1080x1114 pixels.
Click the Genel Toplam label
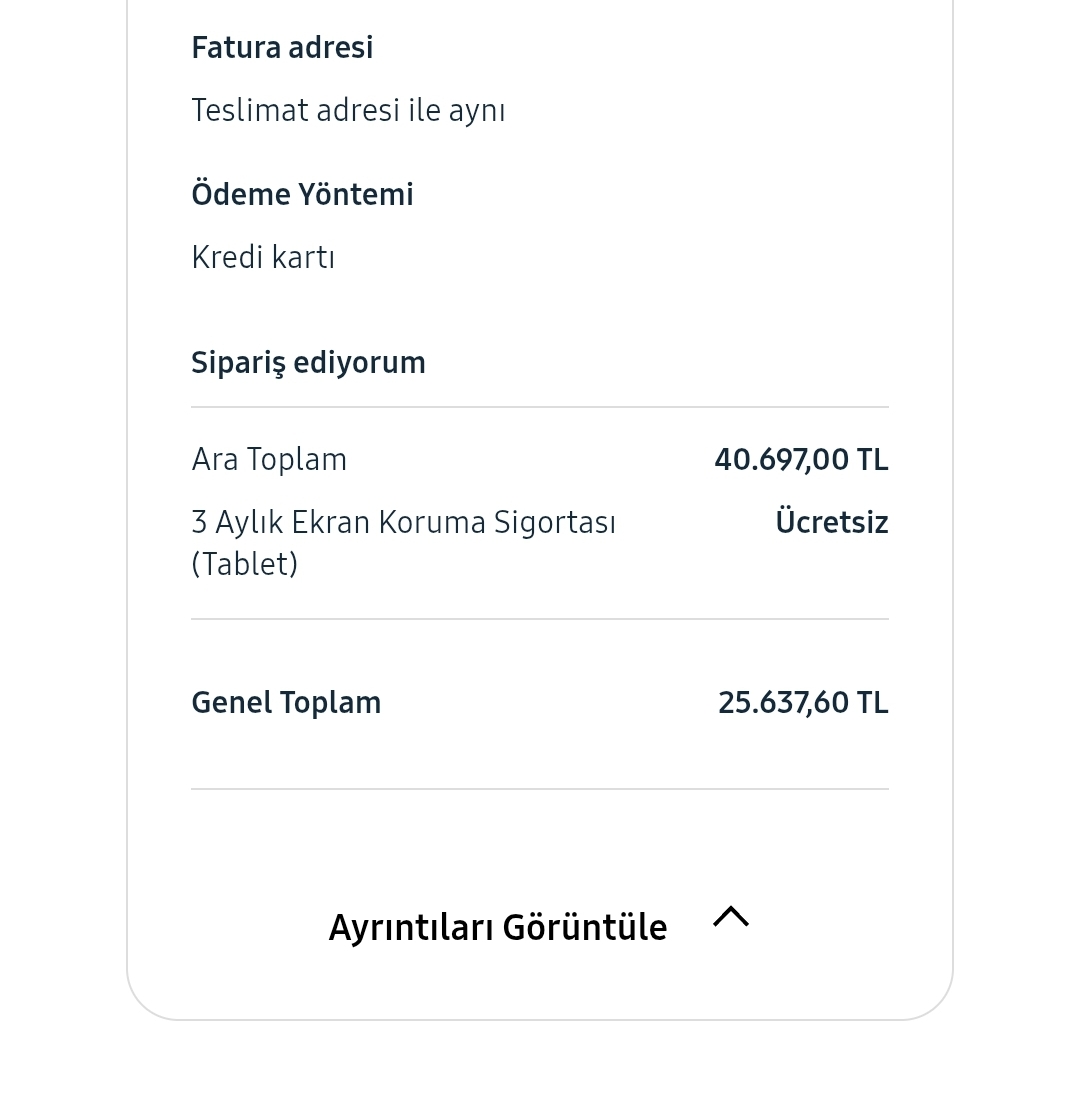[286, 703]
